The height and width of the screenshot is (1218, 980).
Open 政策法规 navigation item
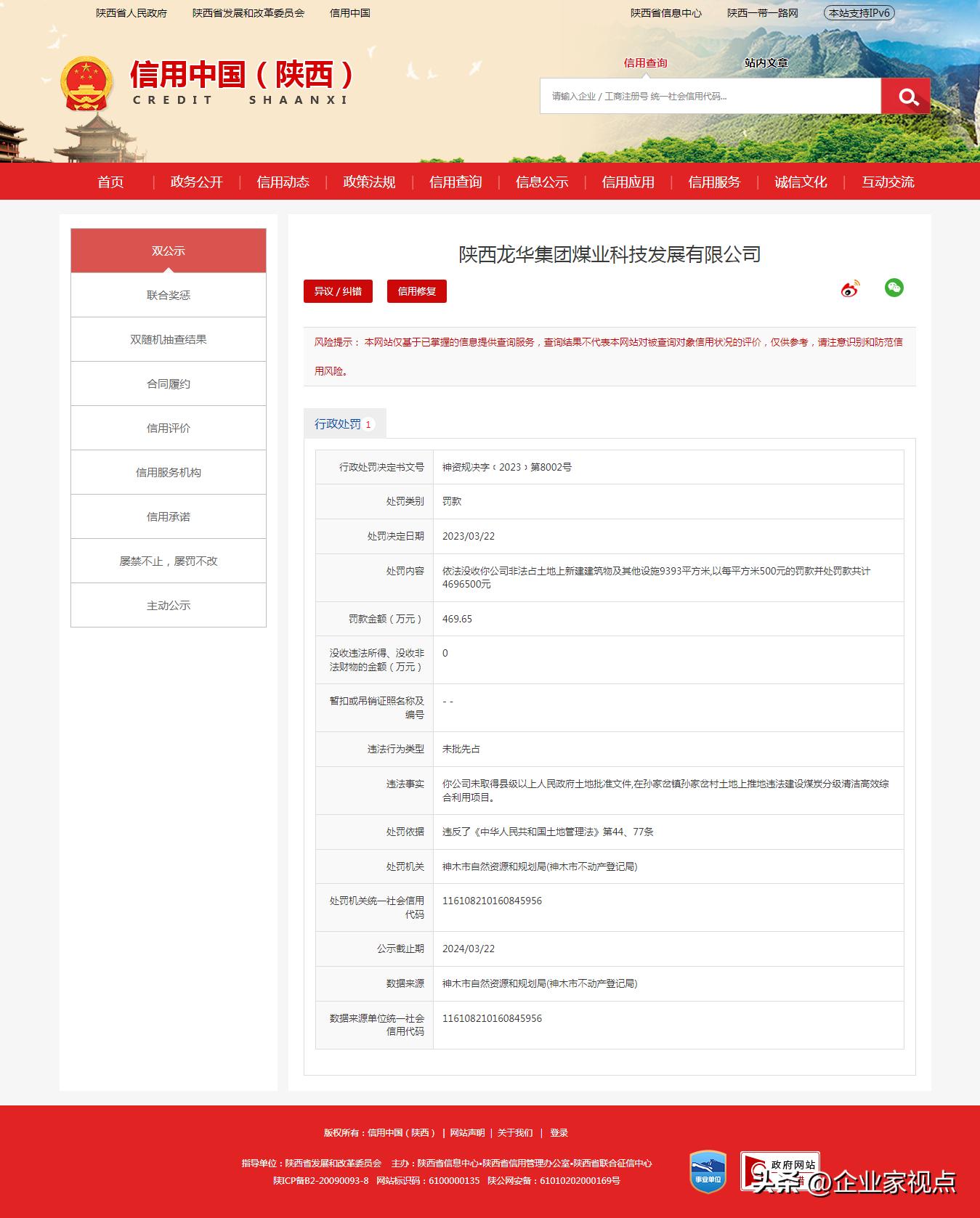369,182
